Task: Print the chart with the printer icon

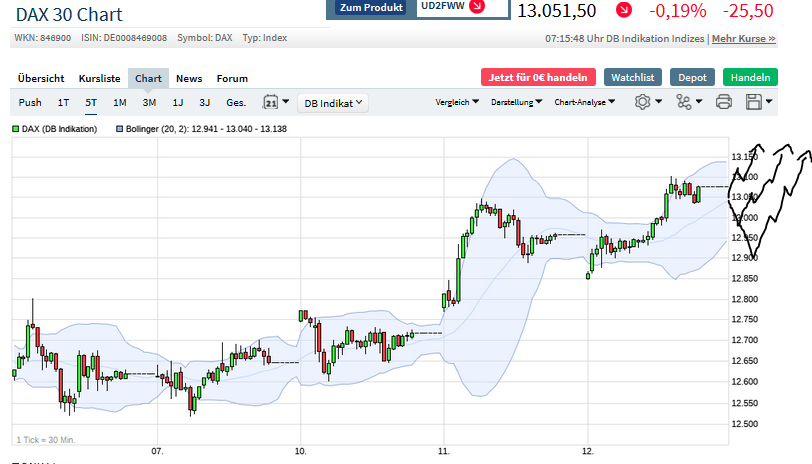Action: pyautogui.click(x=724, y=102)
